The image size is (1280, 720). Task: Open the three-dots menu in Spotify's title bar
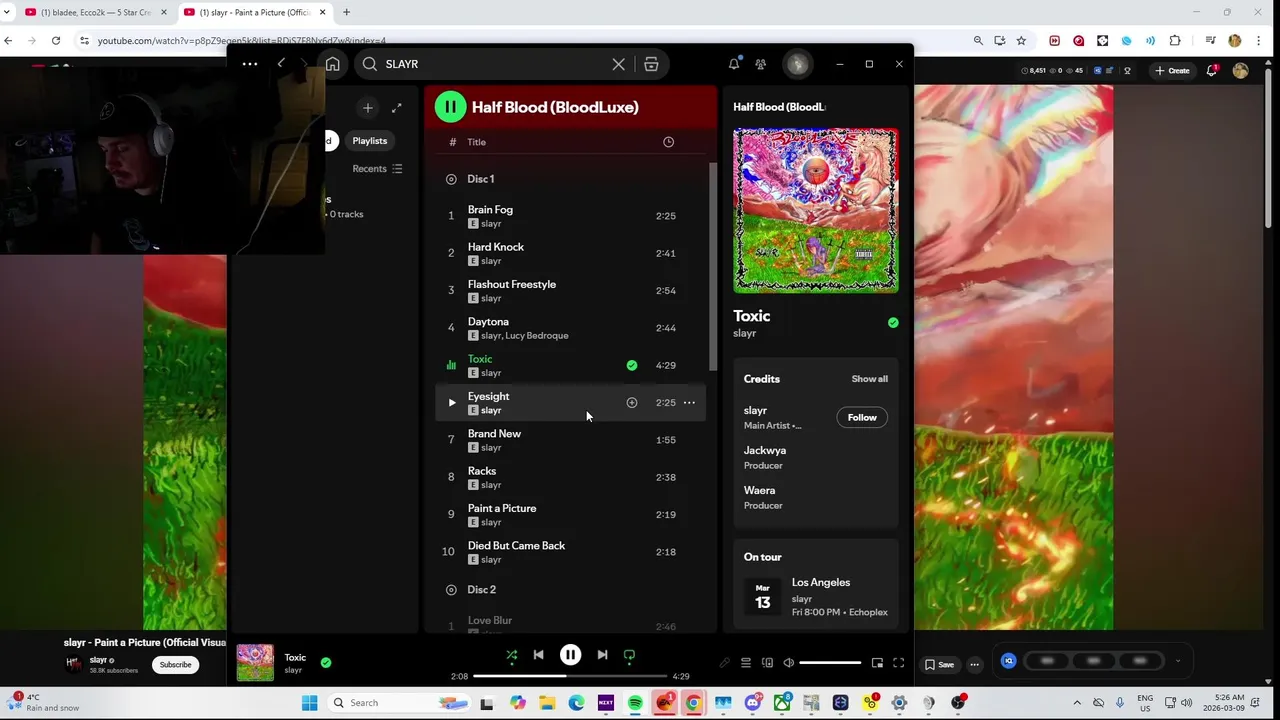coord(250,64)
